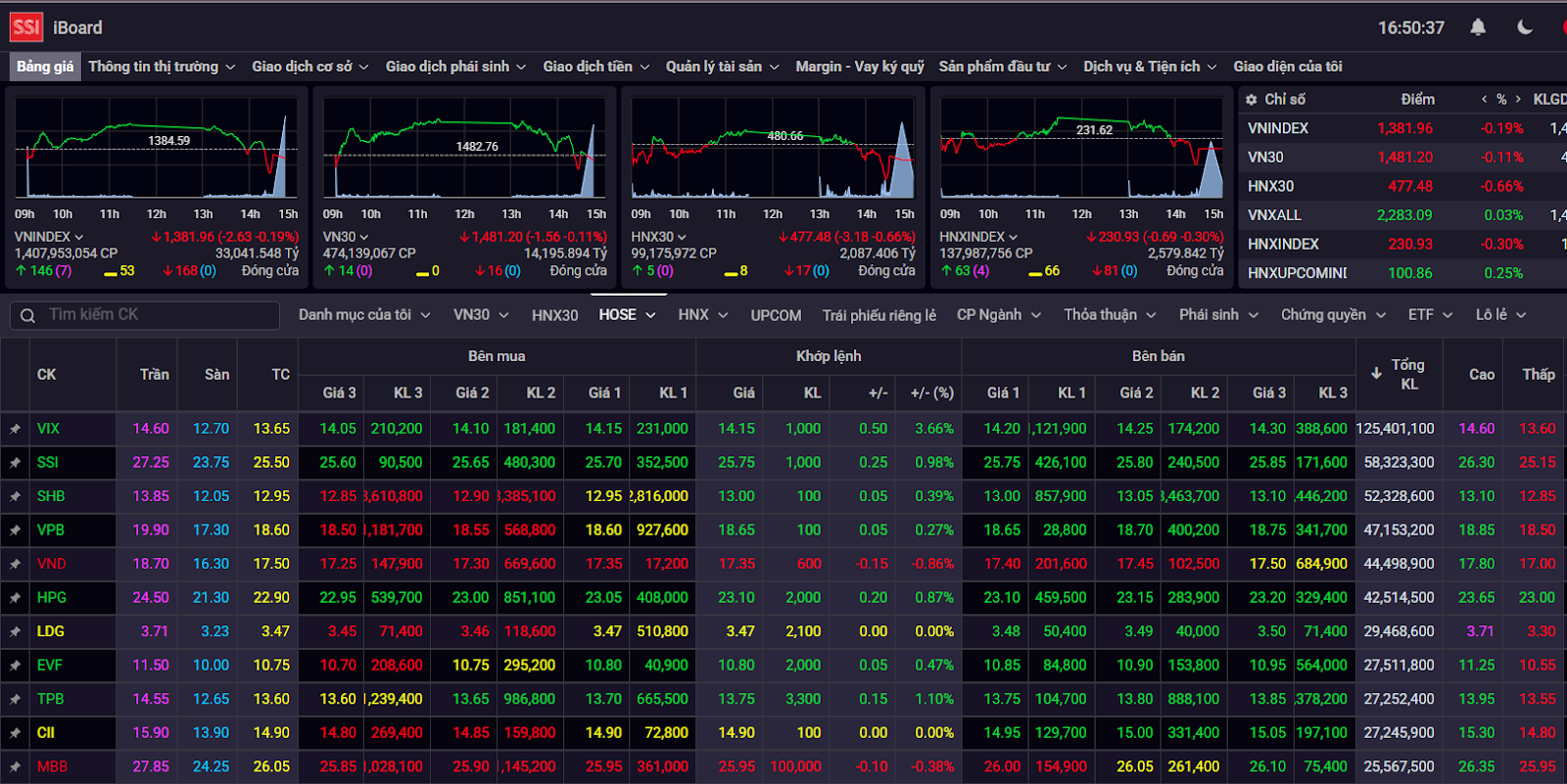Pin the EVF row
Screen dimensions: 1567x784
point(15,665)
